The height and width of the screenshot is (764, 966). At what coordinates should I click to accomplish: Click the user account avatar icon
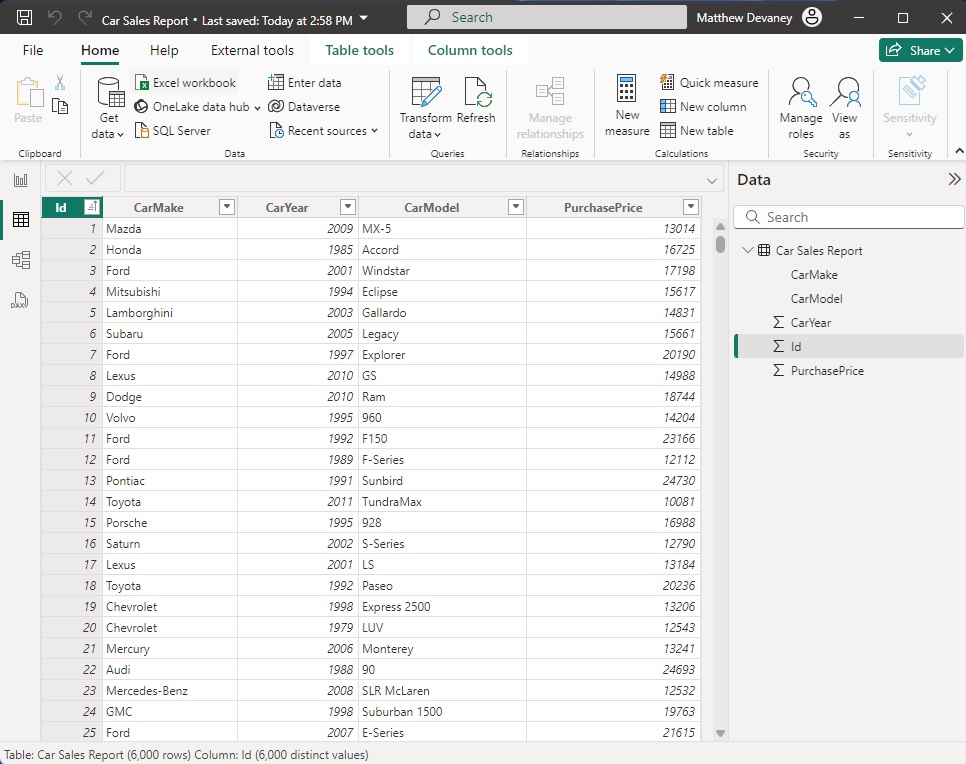[812, 18]
